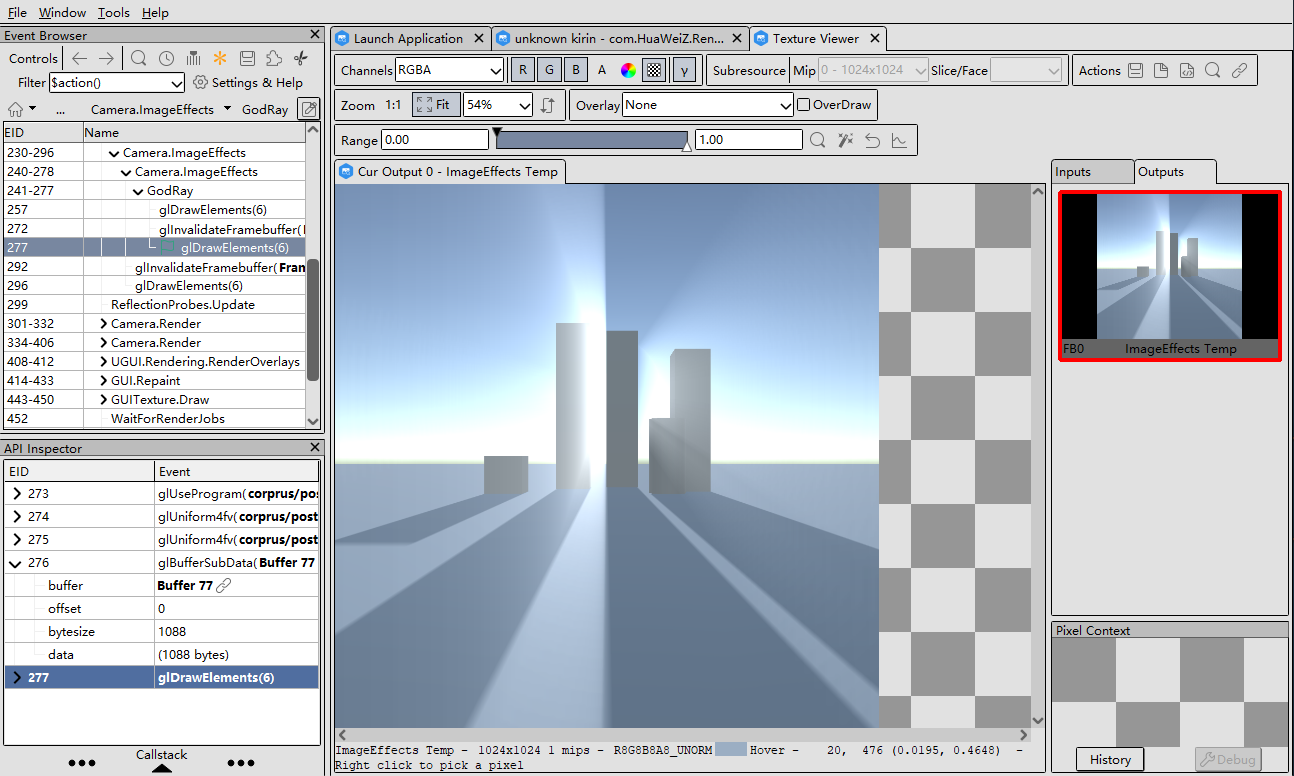Screen dimensions: 1294x776
Task: Toggle the orange asterisk bookmark icon
Action: (220, 58)
